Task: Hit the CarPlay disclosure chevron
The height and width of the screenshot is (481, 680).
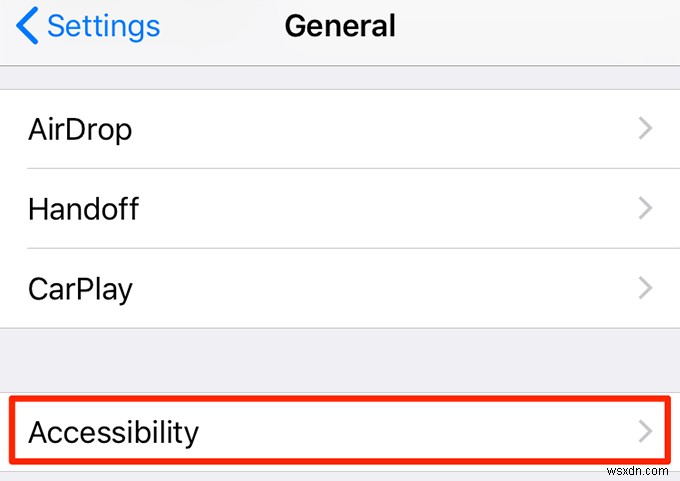Action: (x=645, y=289)
